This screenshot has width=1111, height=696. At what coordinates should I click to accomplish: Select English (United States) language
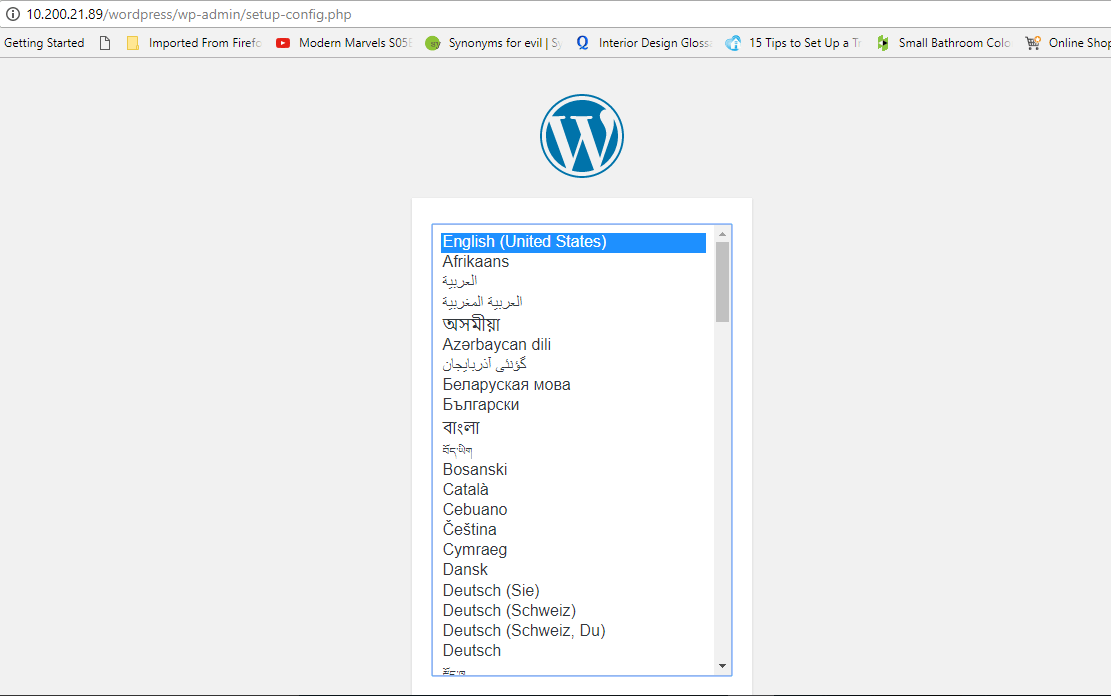(573, 242)
